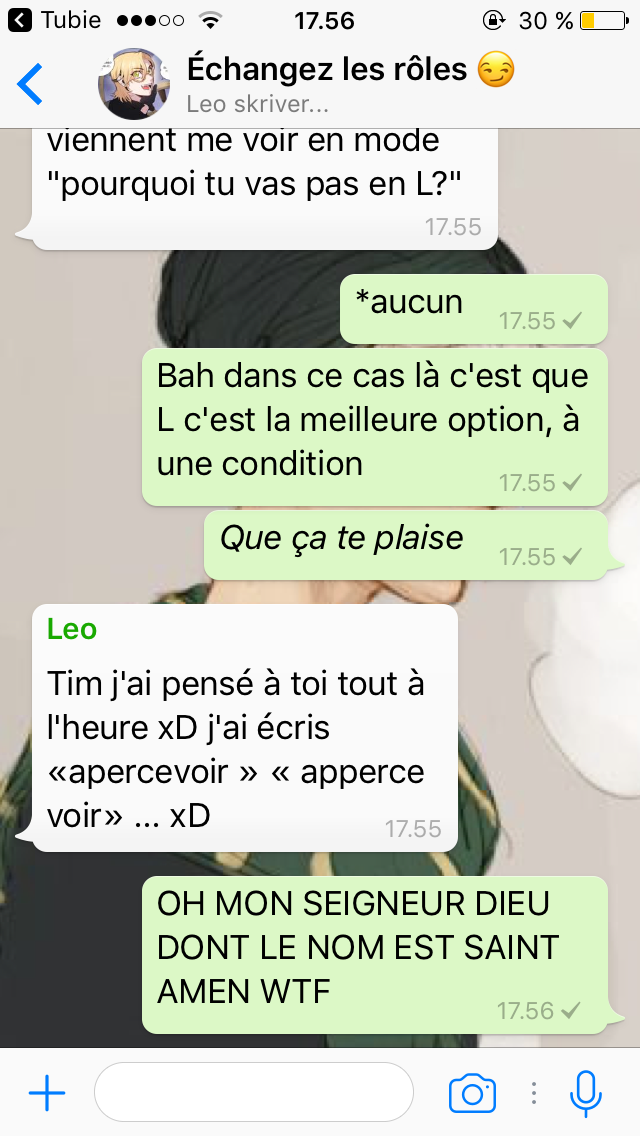Open Échangez les rôles group info
The image size is (640, 1136).
tap(351, 71)
